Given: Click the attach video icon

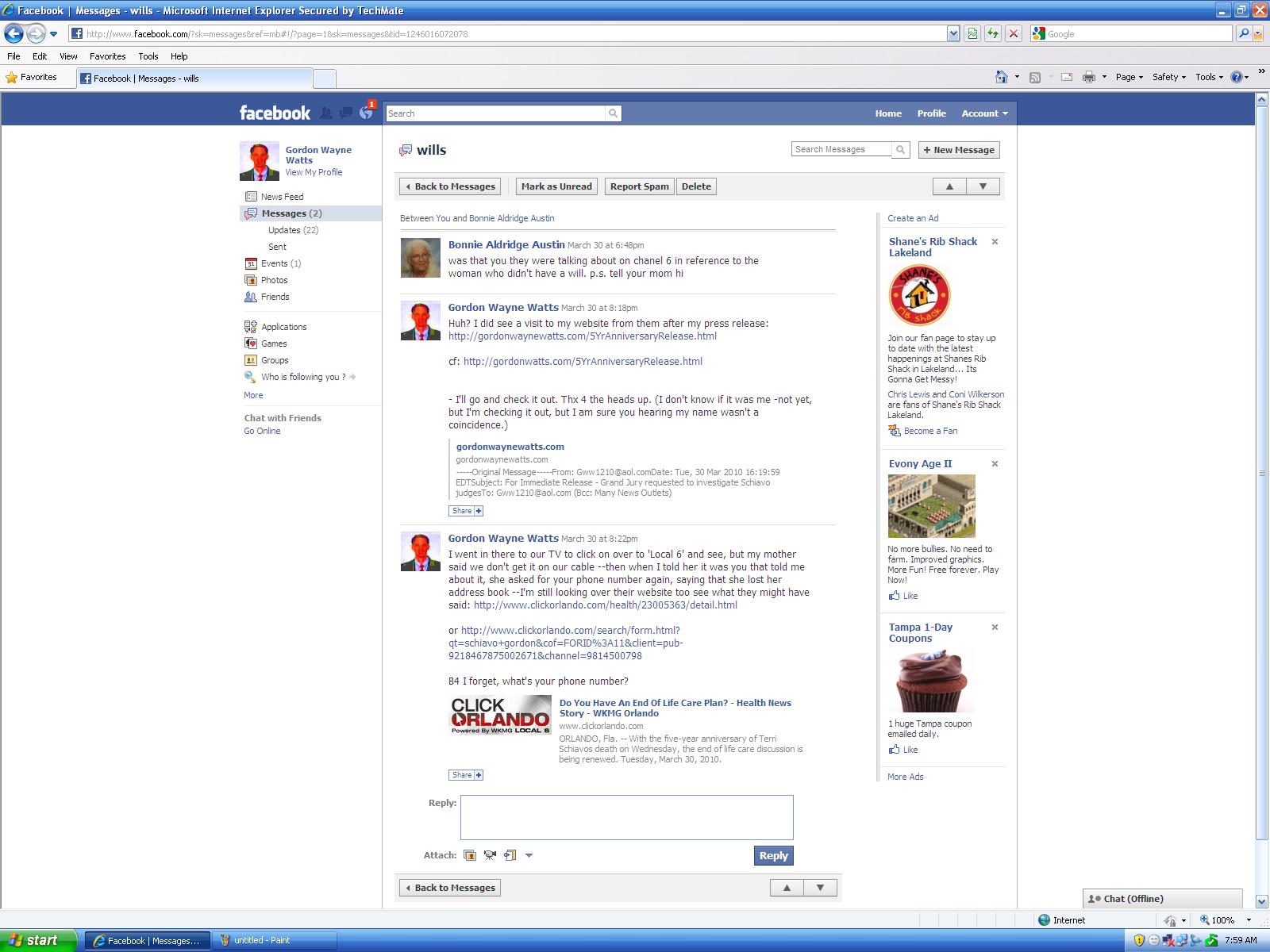Looking at the screenshot, I should point(490,855).
